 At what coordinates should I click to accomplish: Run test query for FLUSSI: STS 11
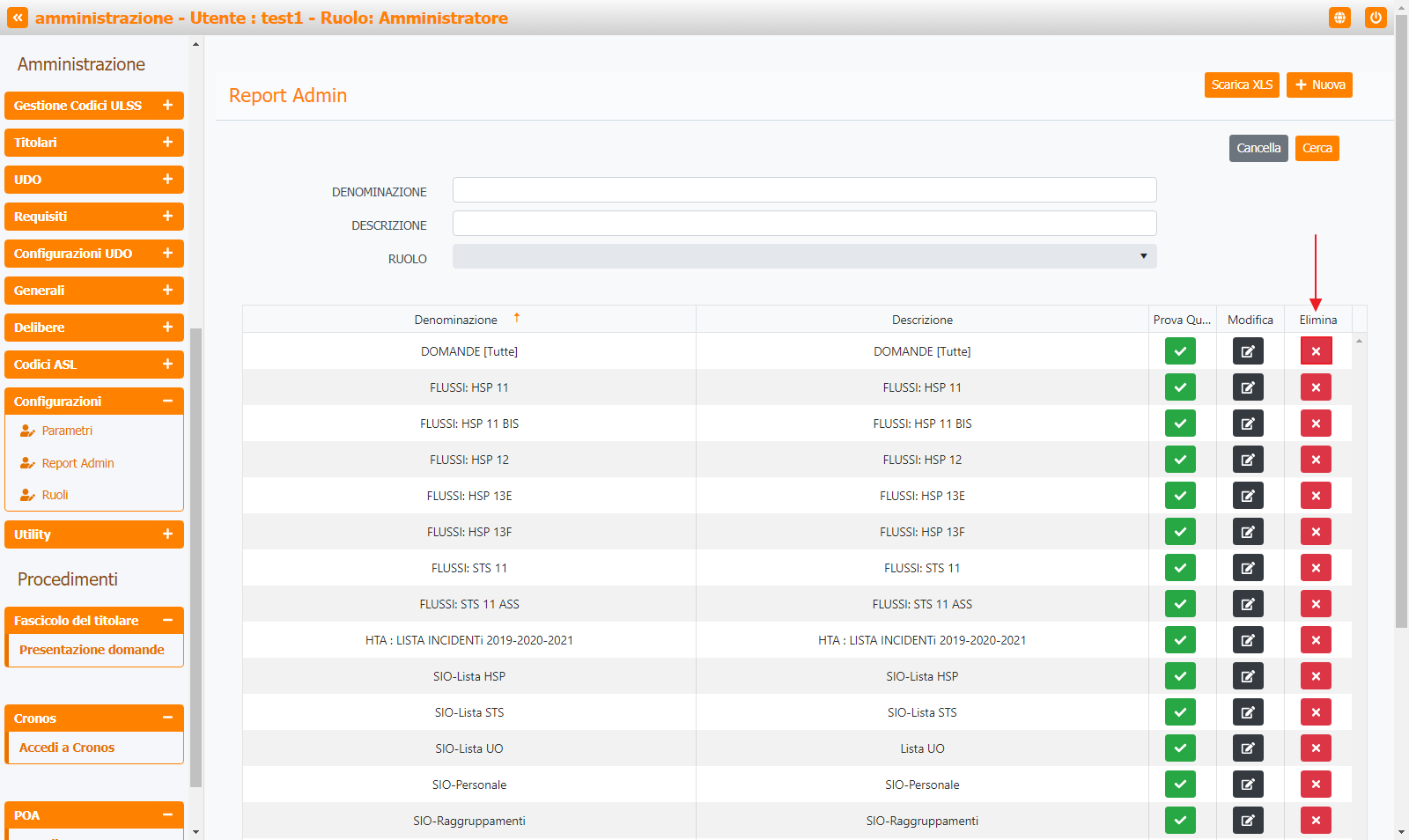pyautogui.click(x=1180, y=568)
